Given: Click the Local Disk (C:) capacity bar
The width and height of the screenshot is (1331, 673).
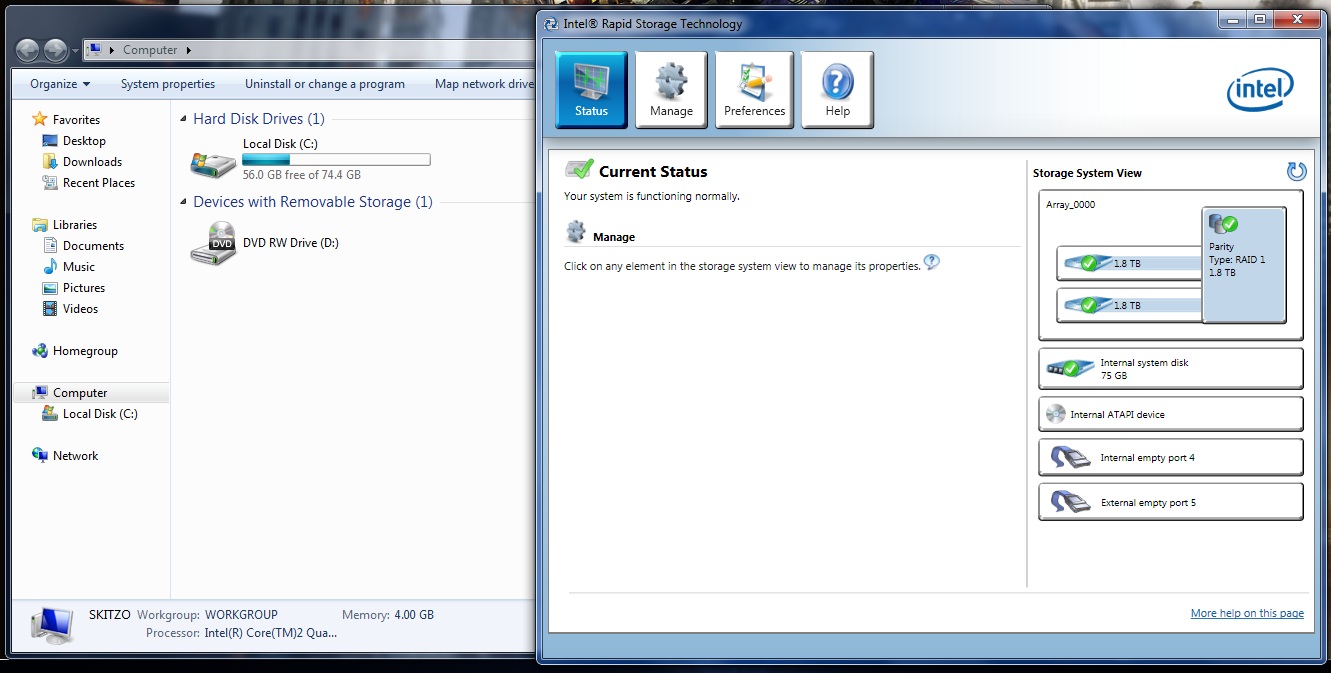Looking at the screenshot, I should click(x=336, y=159).
